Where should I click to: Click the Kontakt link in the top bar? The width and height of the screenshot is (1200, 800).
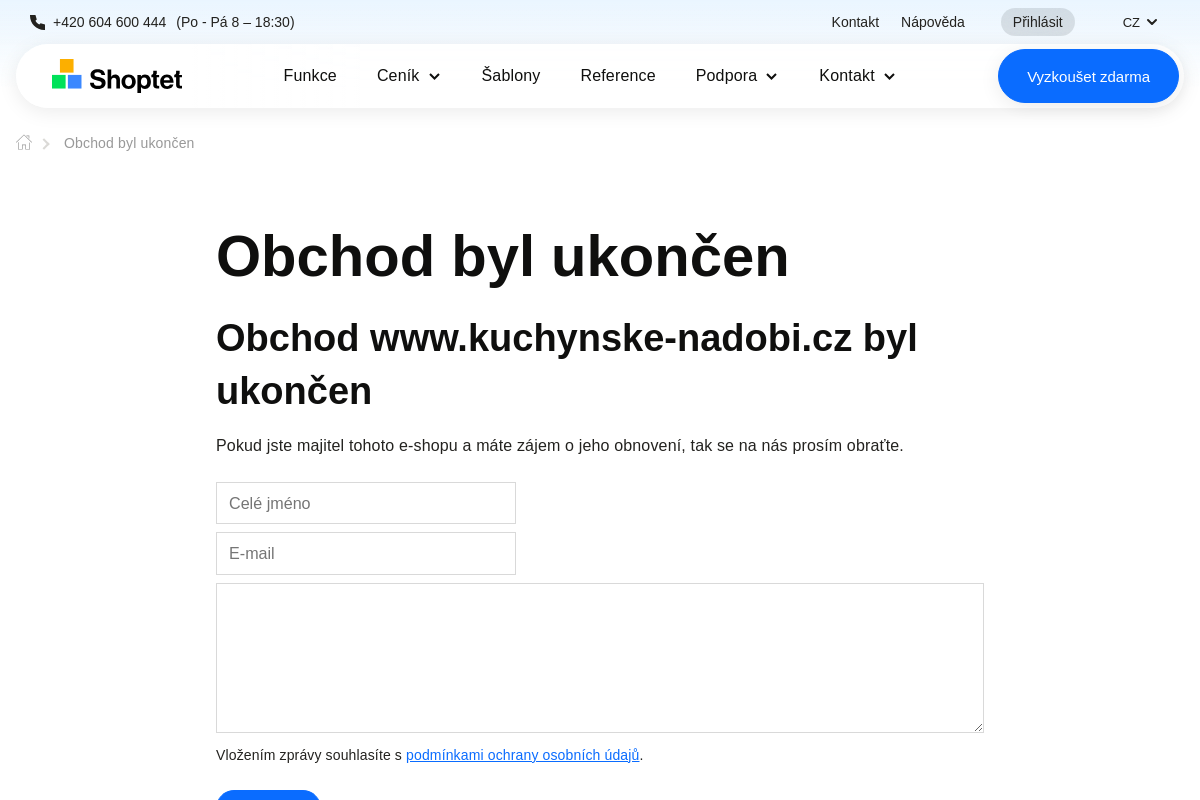pyautogui.click(x=854, y=21)
